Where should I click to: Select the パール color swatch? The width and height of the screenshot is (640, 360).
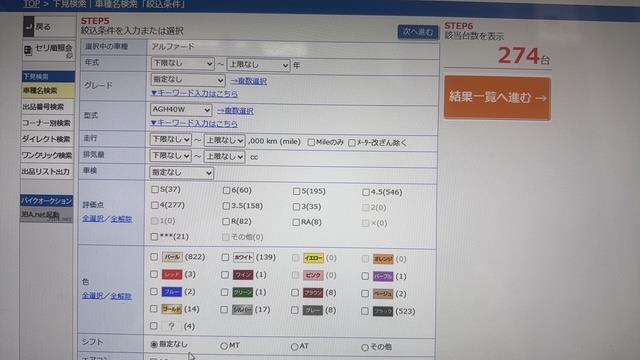172,257
